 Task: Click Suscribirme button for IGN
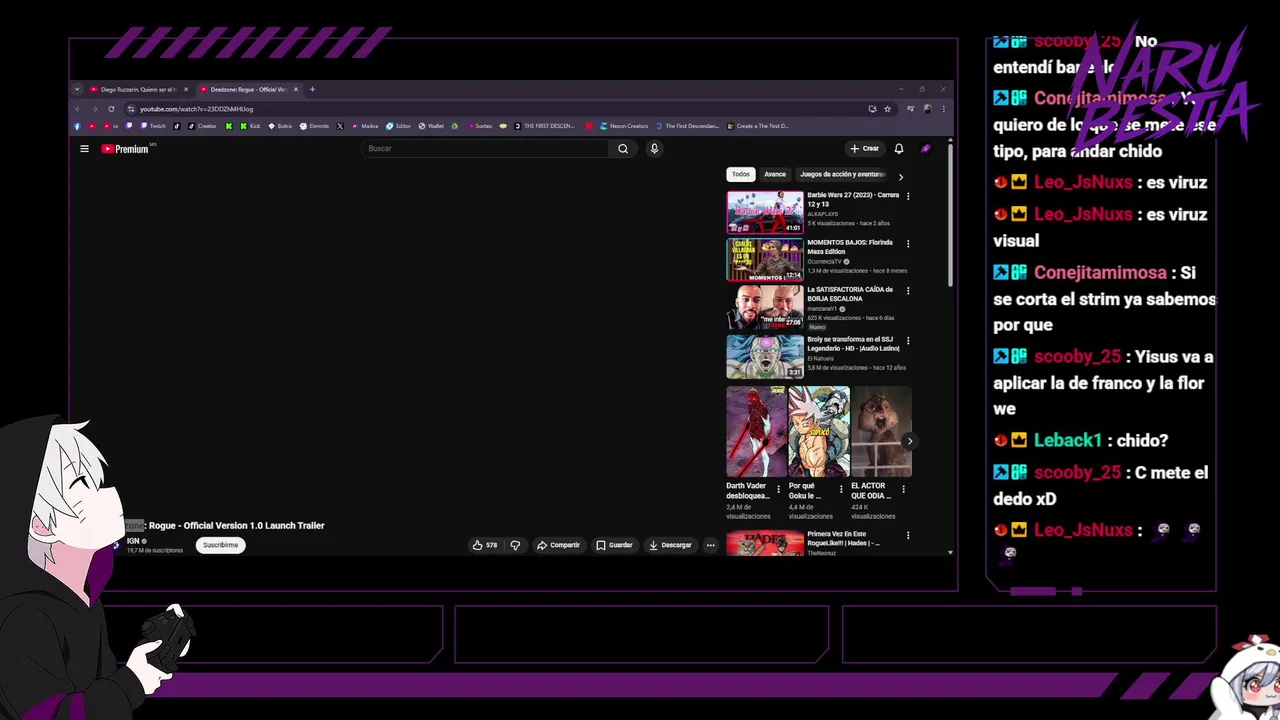(220, 545)
